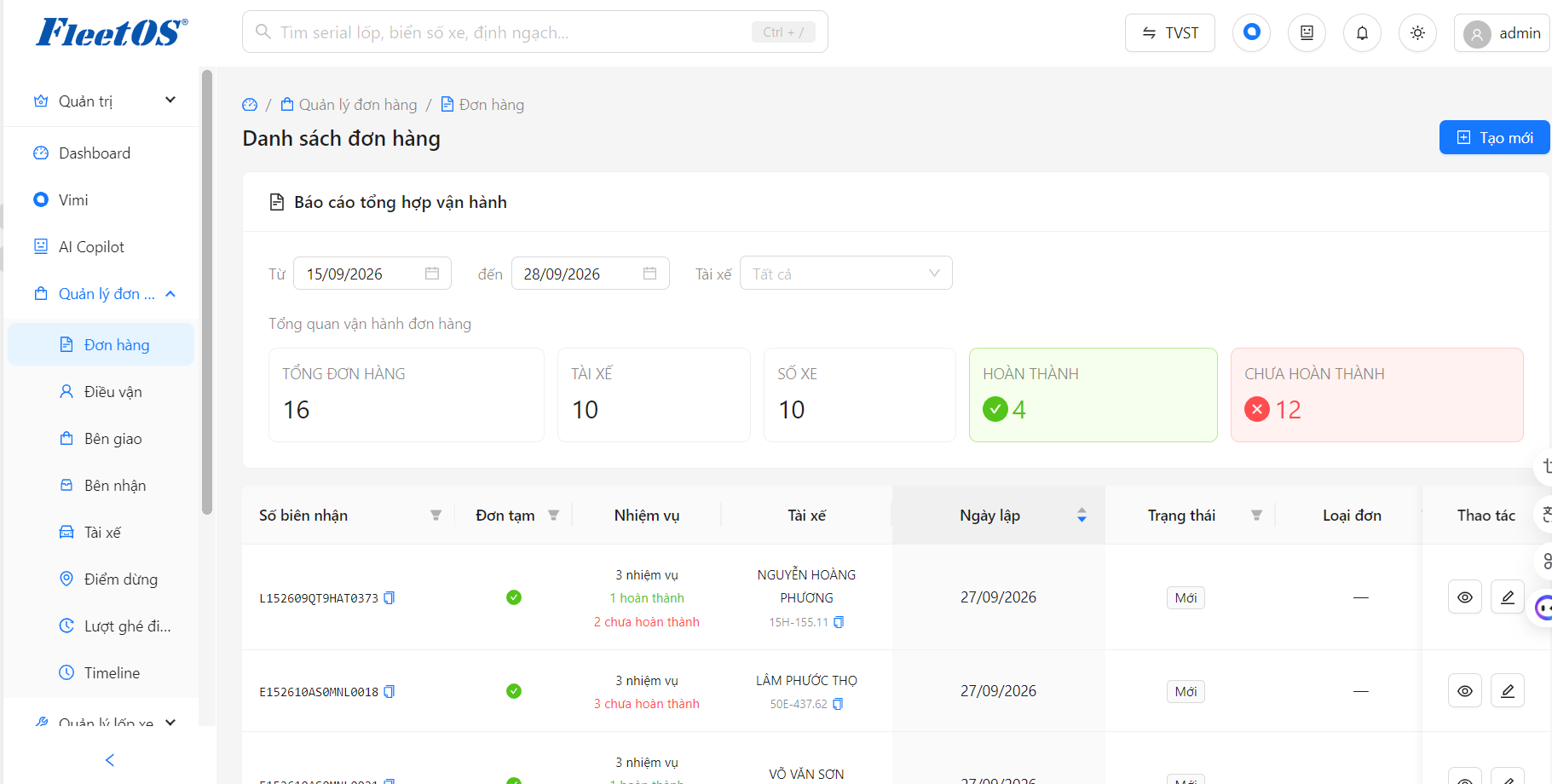1552x784 pixels.
Task: Collapse the sidebar with left arrow
Action: pyautogui.click(x=109, y=760)
